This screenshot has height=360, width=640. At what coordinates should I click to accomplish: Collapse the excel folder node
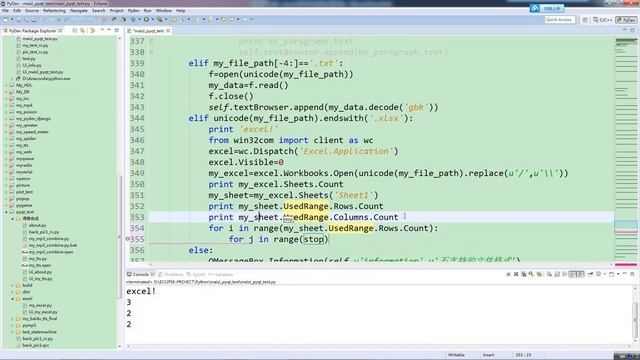coord(13,299)
